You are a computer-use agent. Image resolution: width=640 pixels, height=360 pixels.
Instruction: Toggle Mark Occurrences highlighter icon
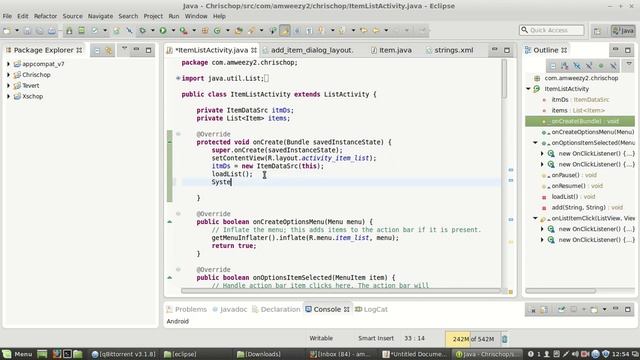pyautogui.click(x=285, y=31)
